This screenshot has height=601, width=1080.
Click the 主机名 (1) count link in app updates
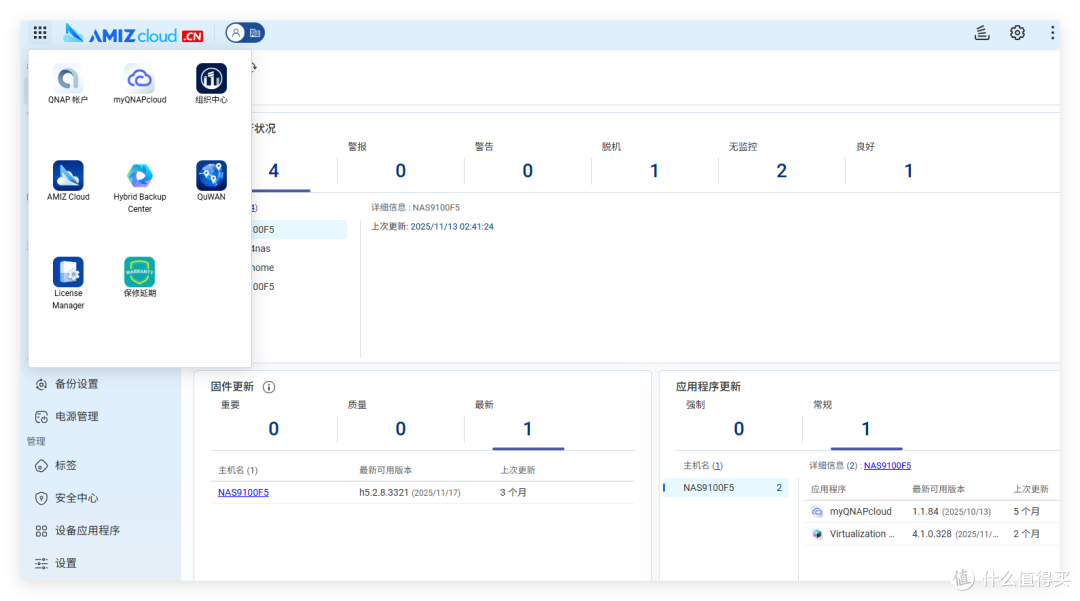tap(717, 465)
